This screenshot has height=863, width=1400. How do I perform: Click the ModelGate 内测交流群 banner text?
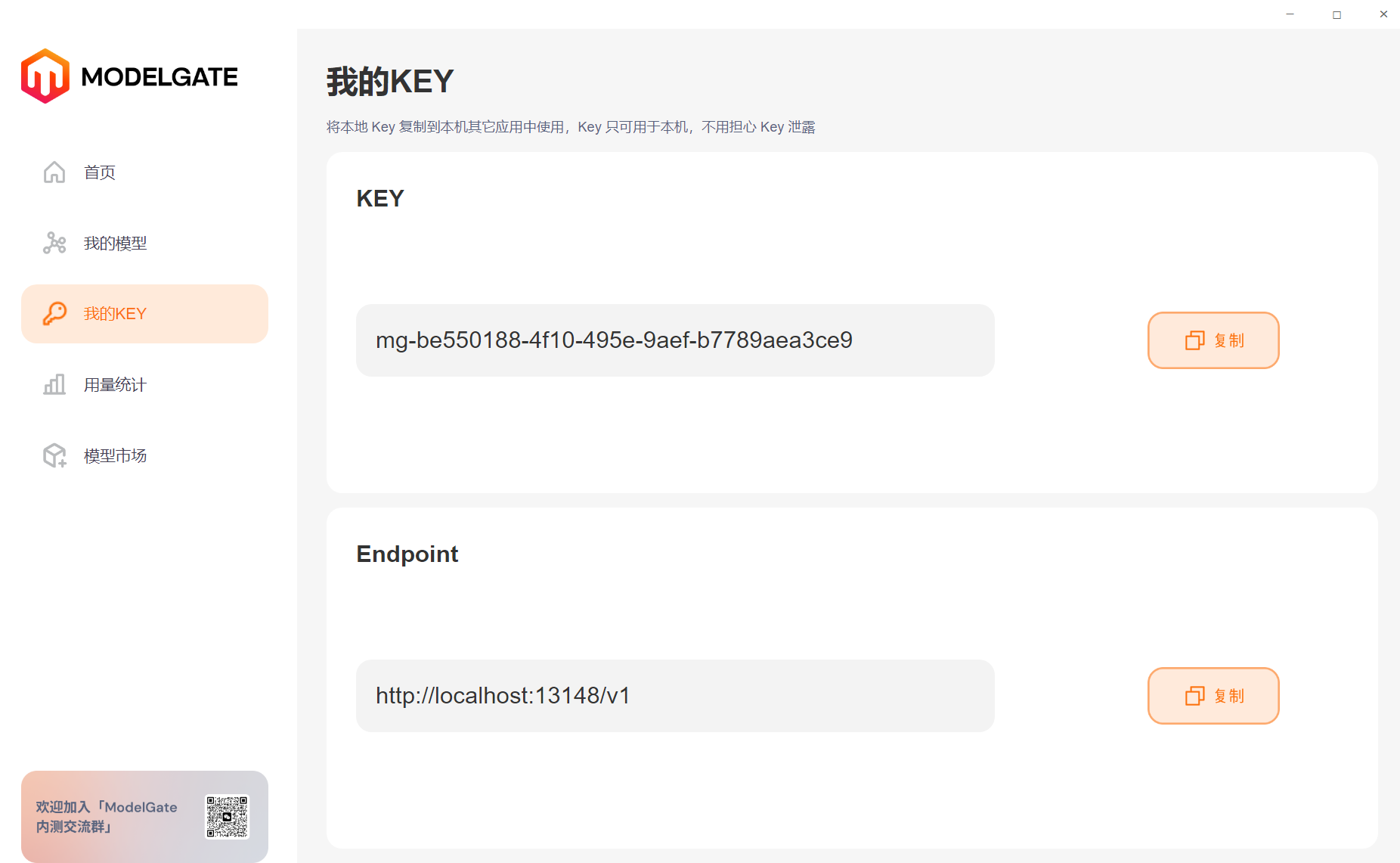[107, 817]
